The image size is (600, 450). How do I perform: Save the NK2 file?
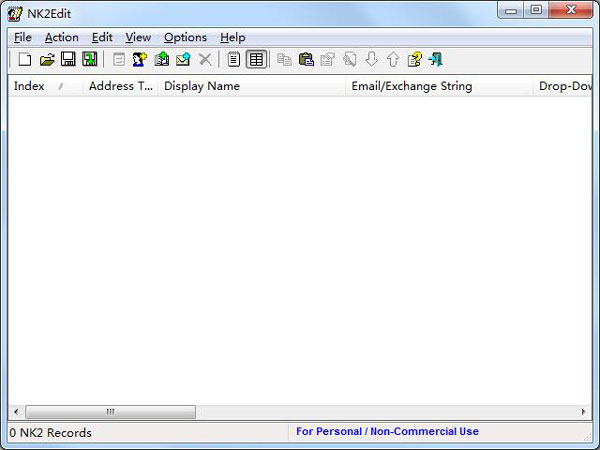pyautogui.click(x=68, y=60)
